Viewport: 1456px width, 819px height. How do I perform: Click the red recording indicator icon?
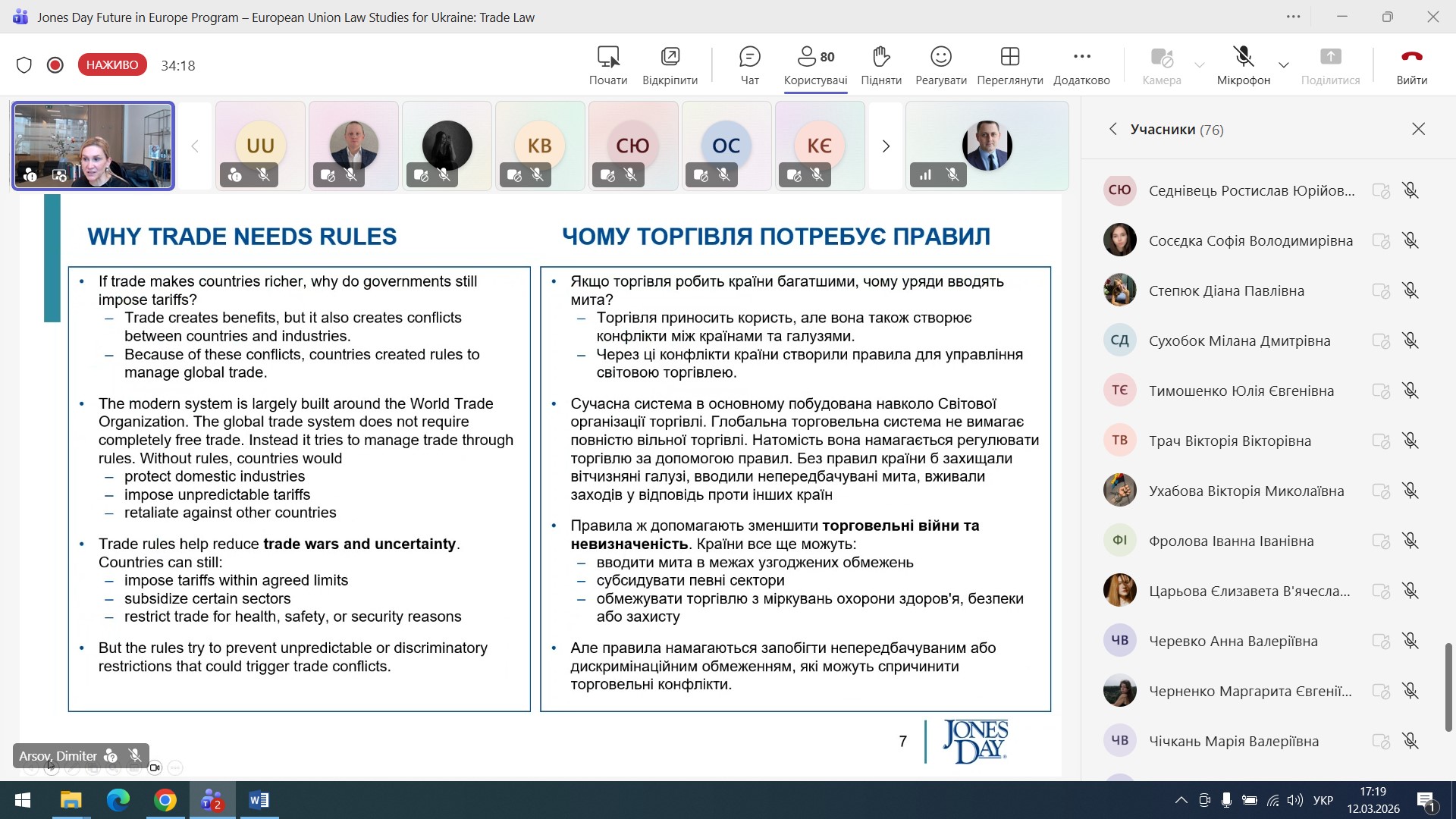coord(55,65)
